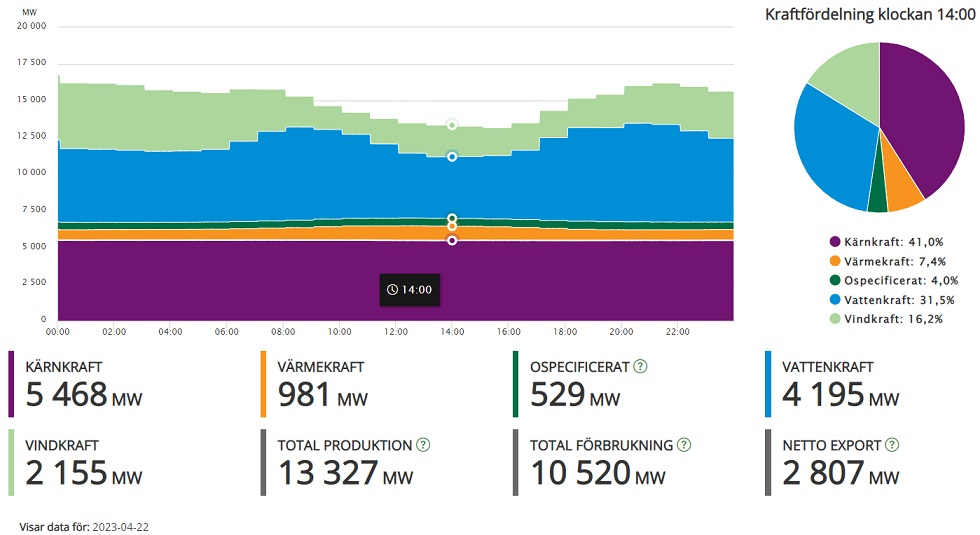The height and width of the screenshot is (535, 980).
Task: Click the '2 807 MW' value
Action: coord(841,473)
